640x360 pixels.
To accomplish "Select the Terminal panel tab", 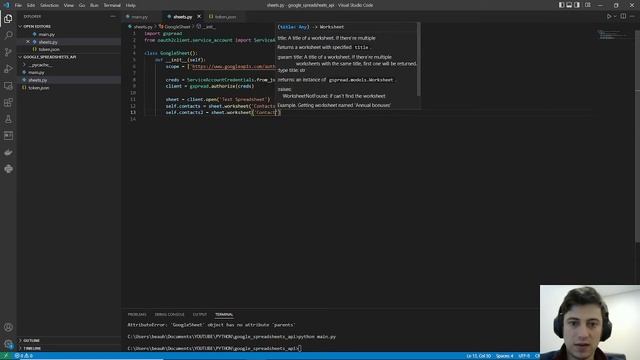I will coord(224,315).
